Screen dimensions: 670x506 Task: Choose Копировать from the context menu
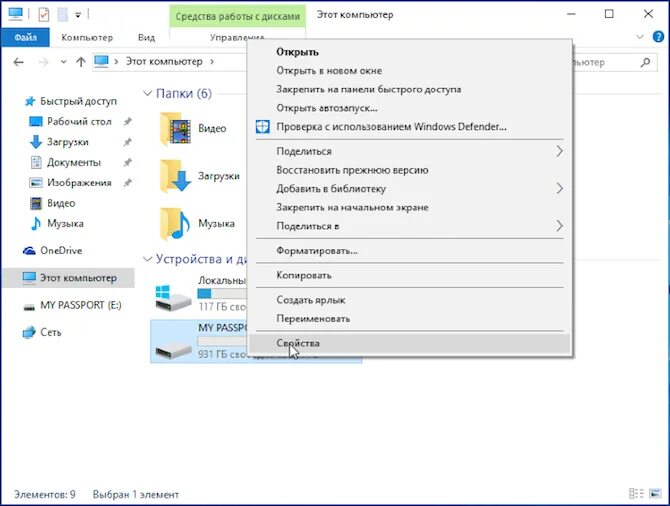tap(409, 275)
